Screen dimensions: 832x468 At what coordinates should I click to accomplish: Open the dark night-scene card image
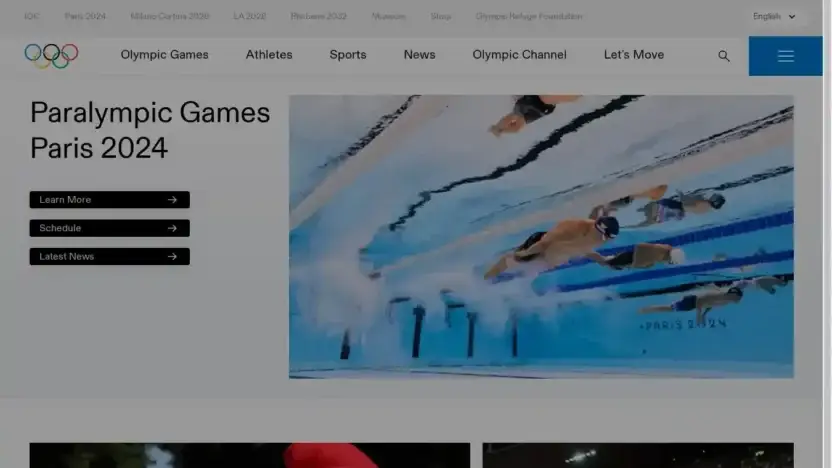(638, 455)
